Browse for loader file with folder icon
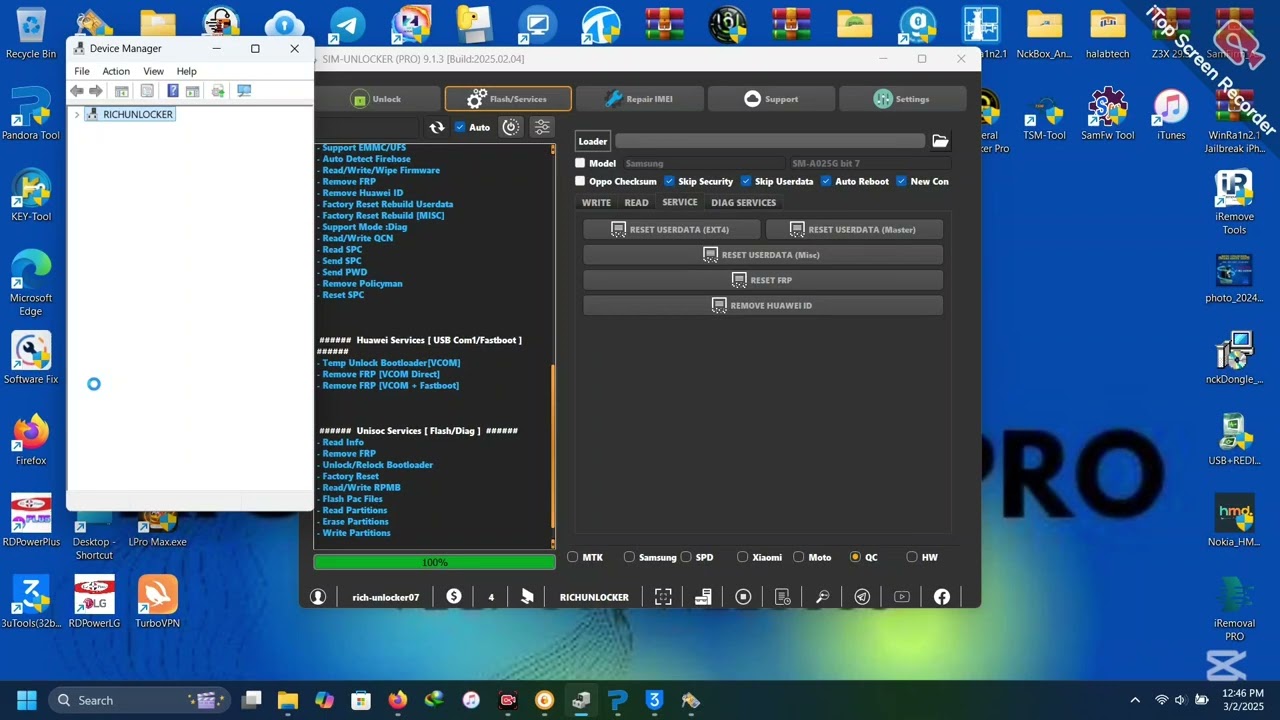The image size is (1280, 720). pos(940,141)
